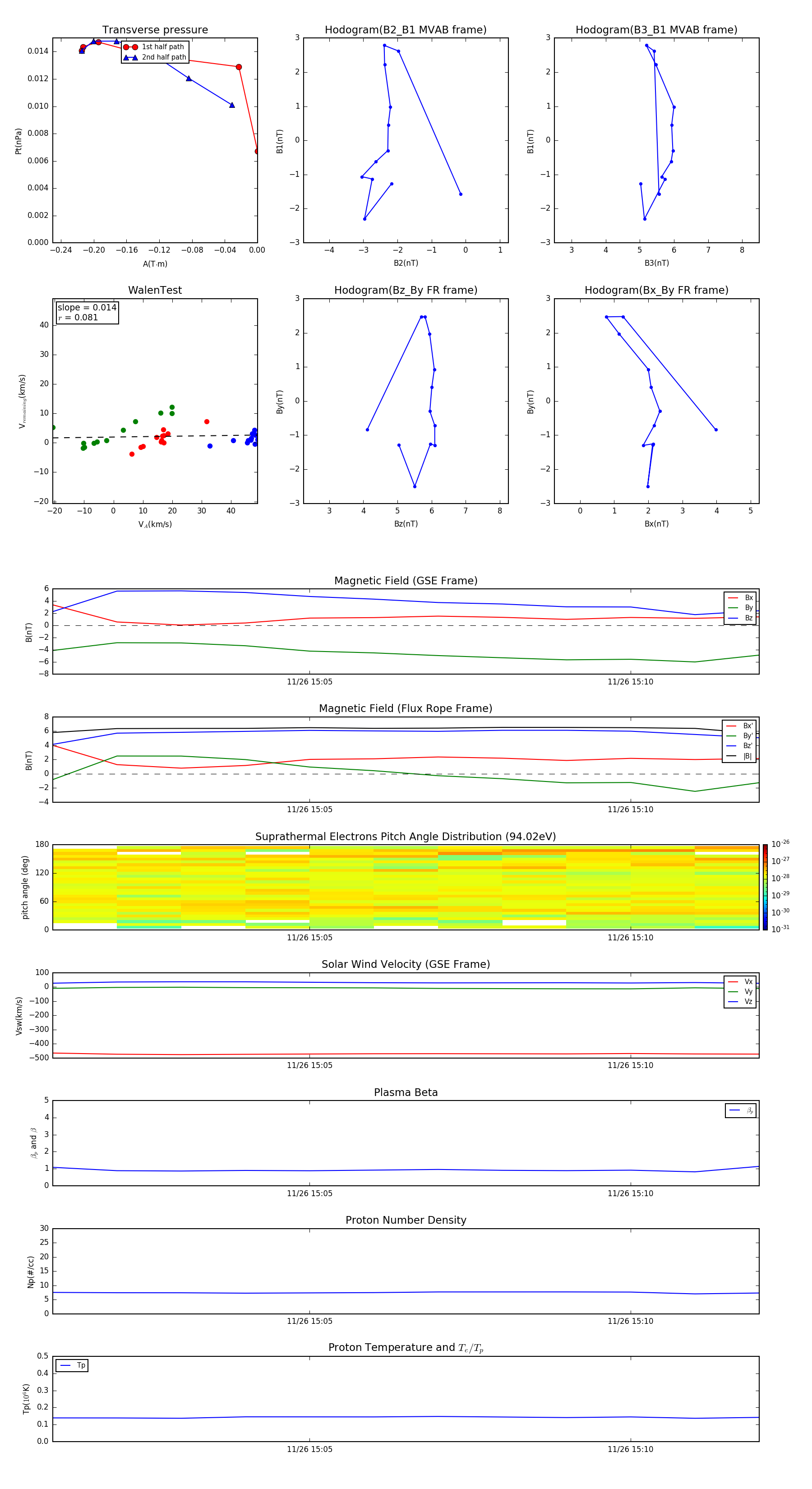Click the "Tp" legend entry

pyautogui.click(x=72, y=1365)
